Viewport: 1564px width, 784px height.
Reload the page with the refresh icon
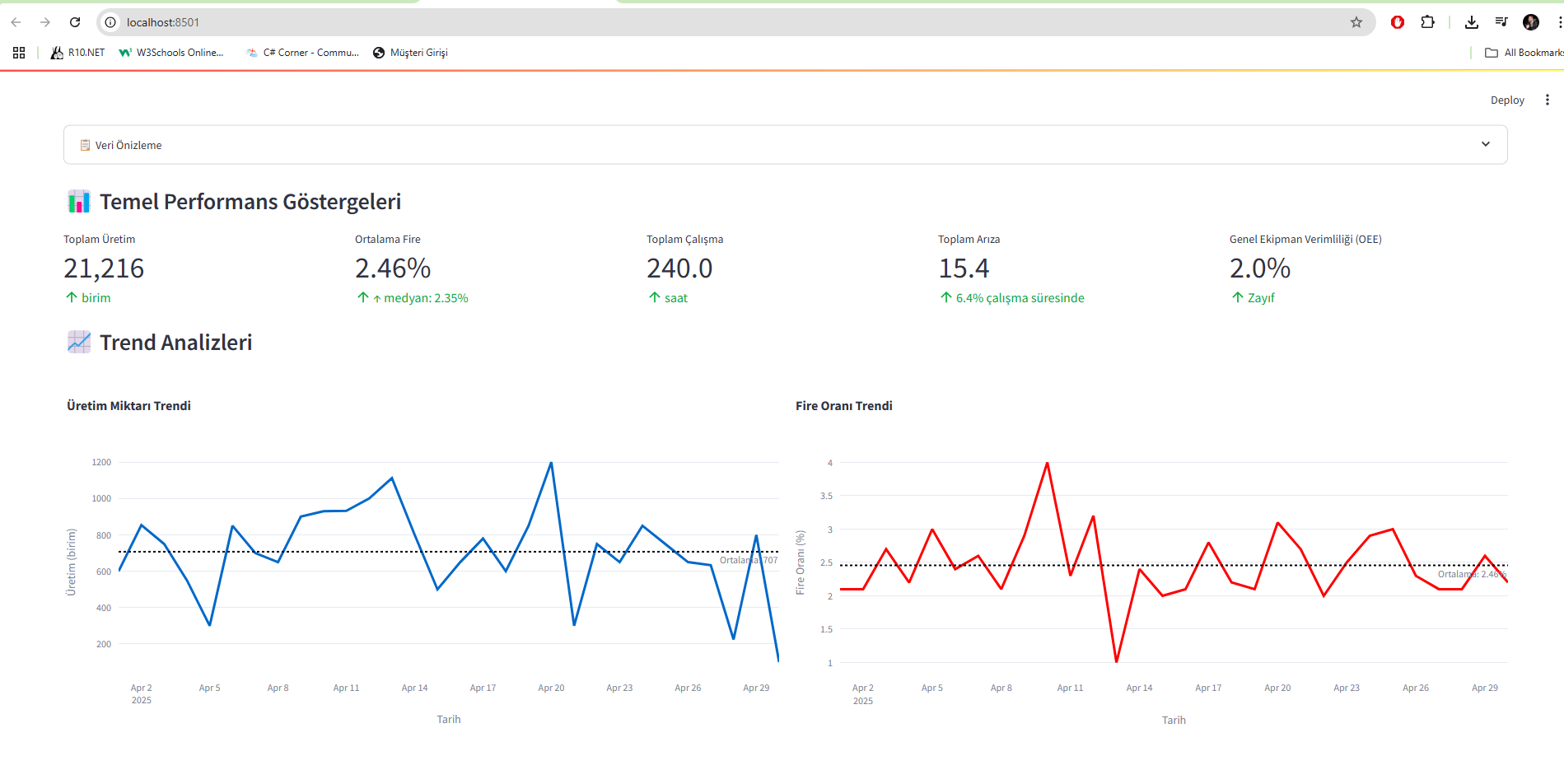pos(75,22)
